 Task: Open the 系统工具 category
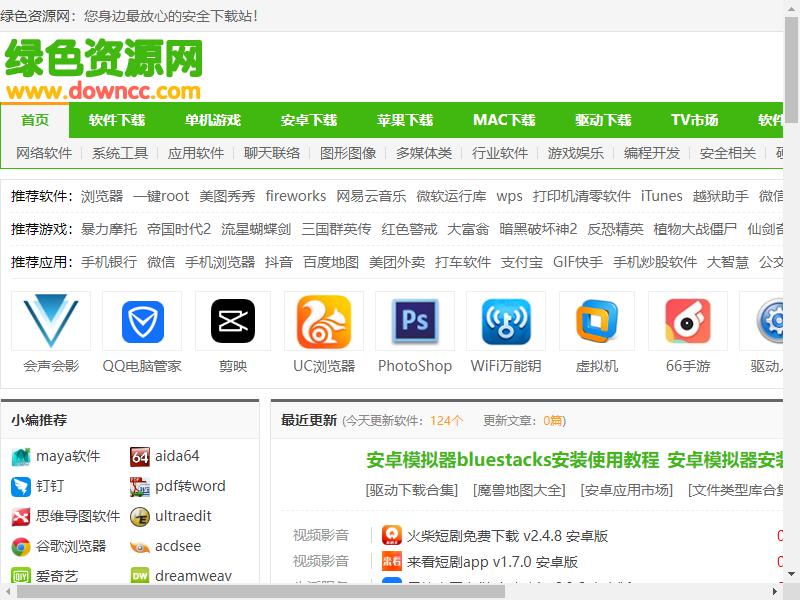pos(120,153)
